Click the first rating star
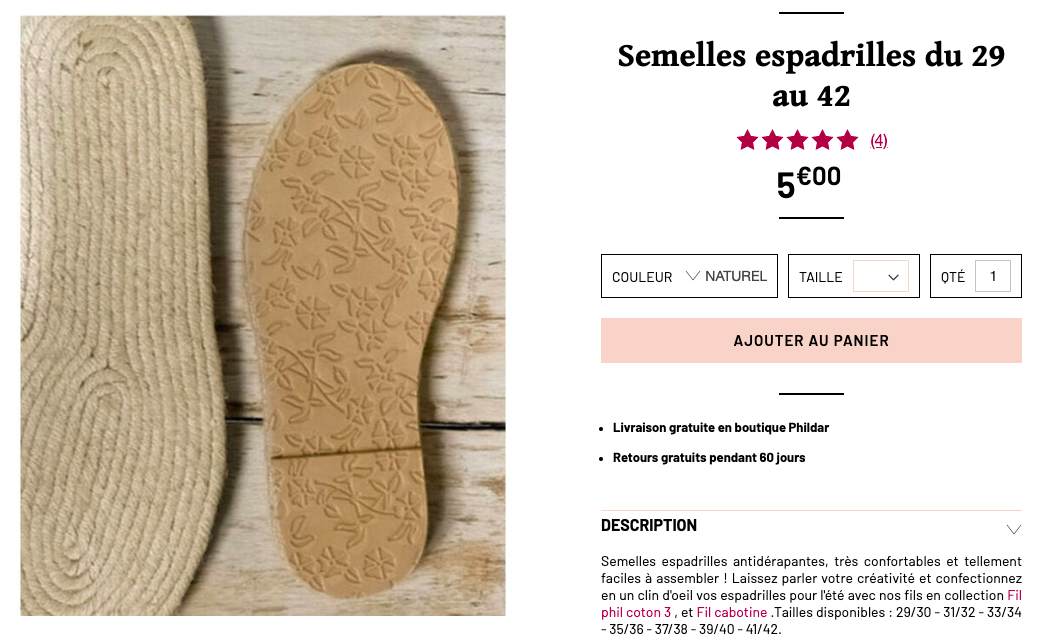1039x644 pixels. [x=747, y=140]
